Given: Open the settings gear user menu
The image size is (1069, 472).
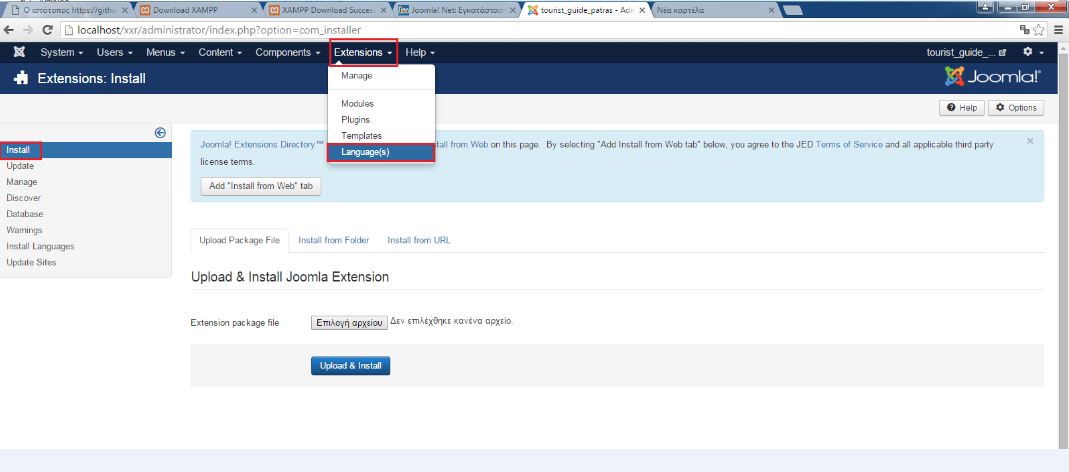Looking at the screenshot, I should (1033, 53).
